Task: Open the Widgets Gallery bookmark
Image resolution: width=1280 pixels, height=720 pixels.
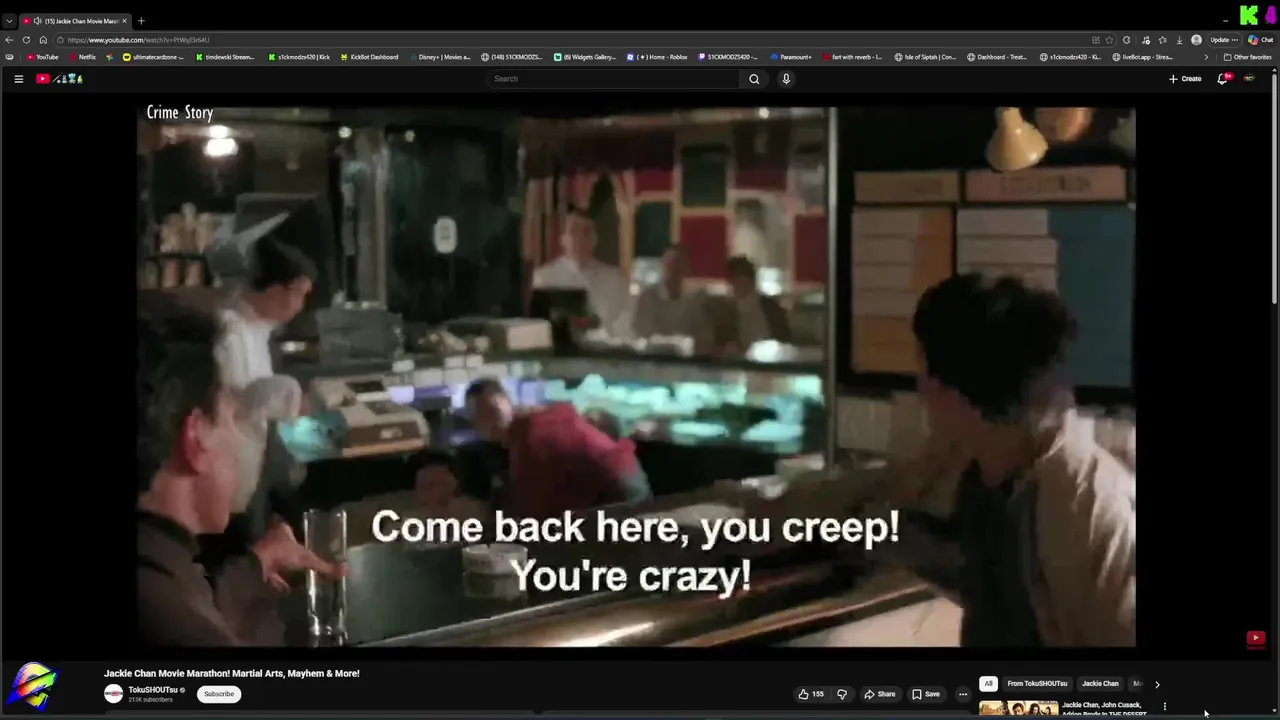Action: tap(585, 57)
